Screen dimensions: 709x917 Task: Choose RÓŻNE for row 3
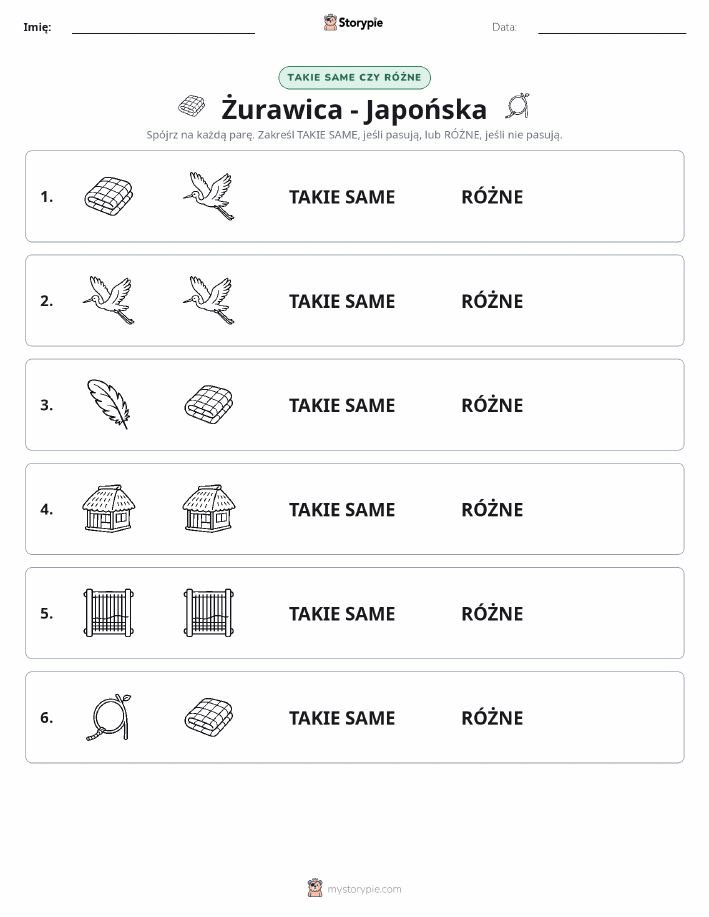(492, 405)
